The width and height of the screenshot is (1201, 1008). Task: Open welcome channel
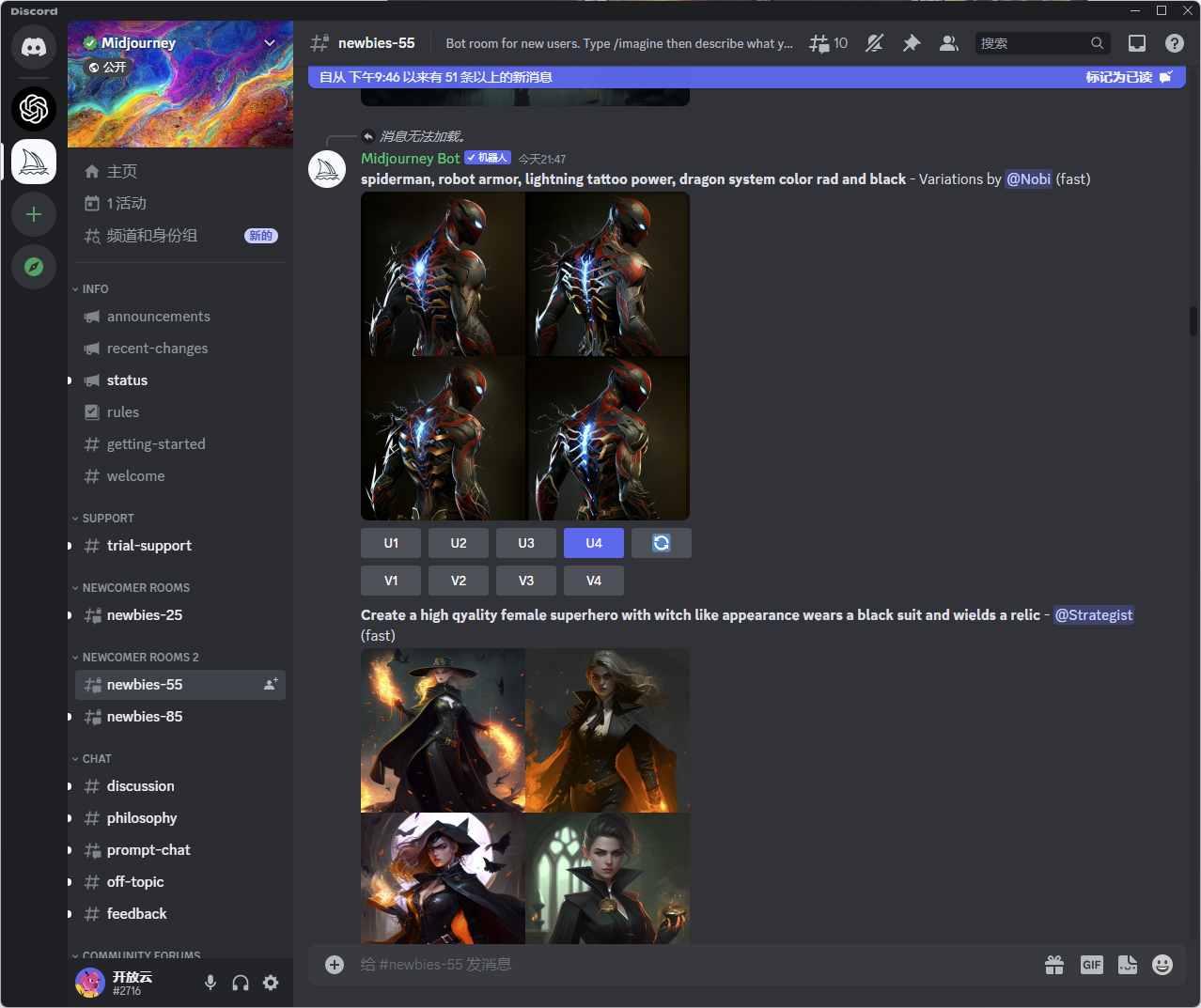tap(180, 476)
